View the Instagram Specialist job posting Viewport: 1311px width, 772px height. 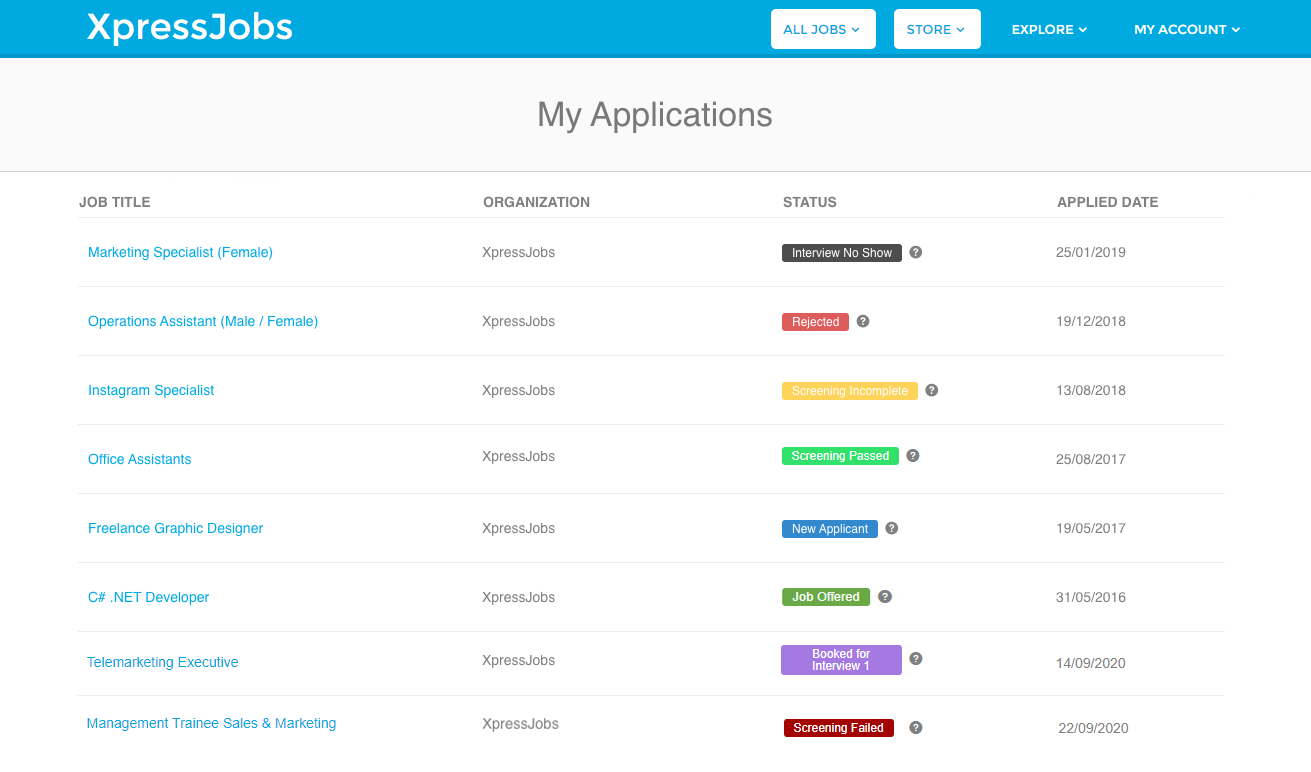(x=151, y=390)
